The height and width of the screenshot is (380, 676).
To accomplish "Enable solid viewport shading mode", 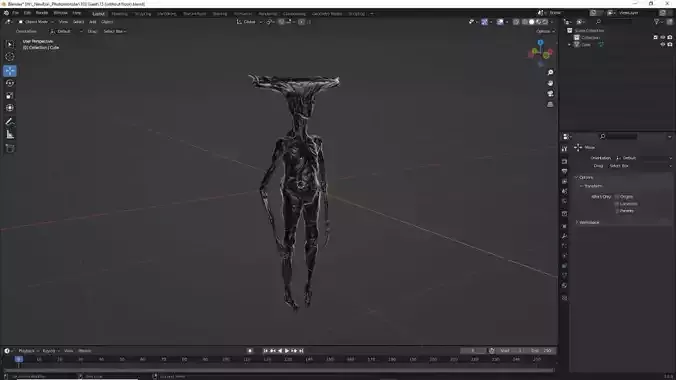I will (531, 22).
